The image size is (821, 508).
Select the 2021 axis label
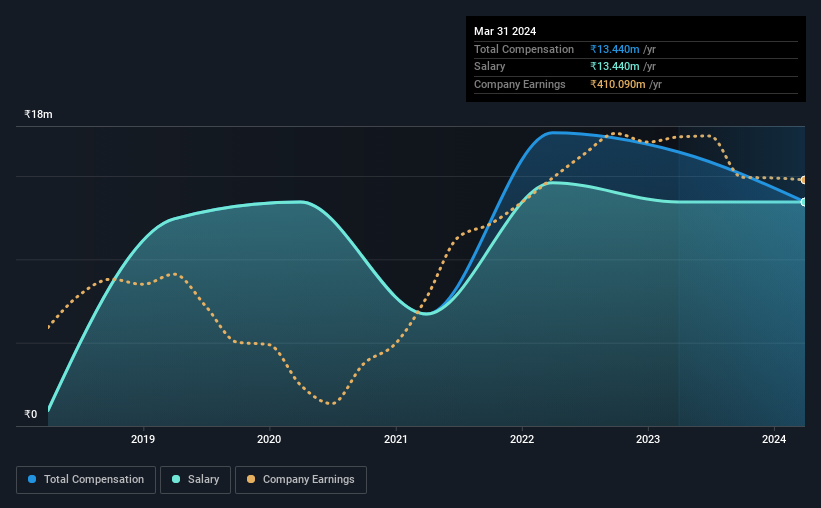[395, 439]
